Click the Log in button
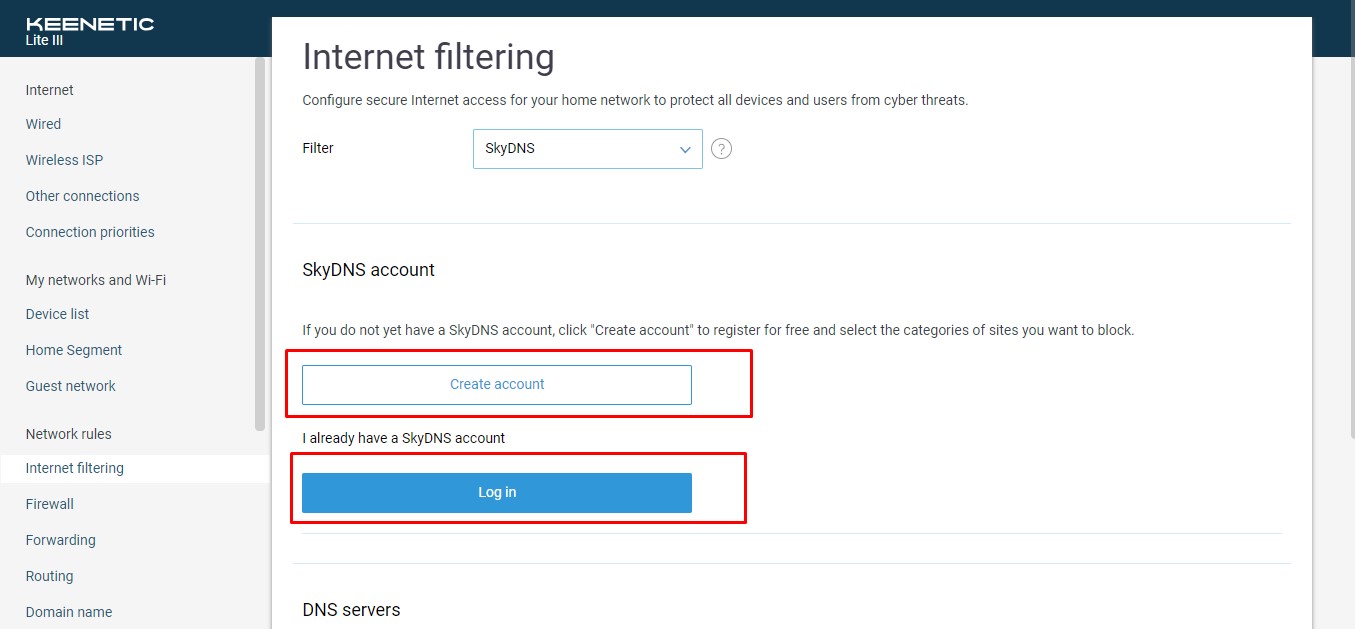This screenshot has width=1355, height=629. tap(497, 493)
